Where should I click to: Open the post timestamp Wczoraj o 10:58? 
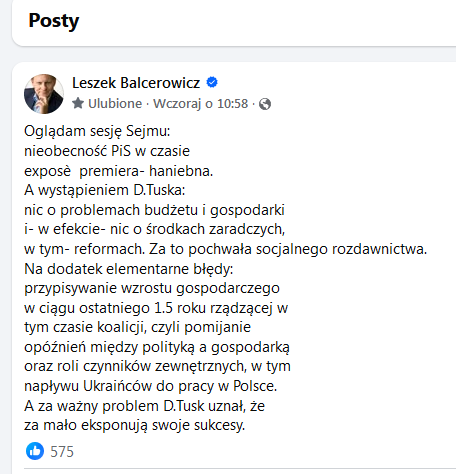(200, 104)
